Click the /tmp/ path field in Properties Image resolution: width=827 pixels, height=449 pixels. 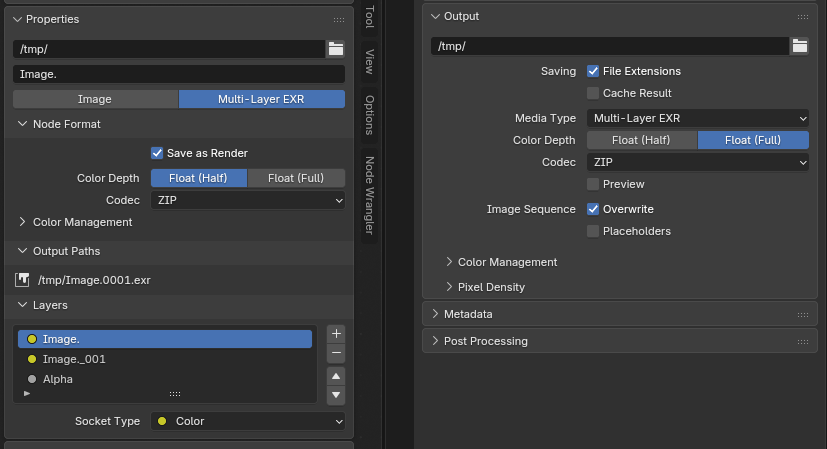click(x=169, y=49)
